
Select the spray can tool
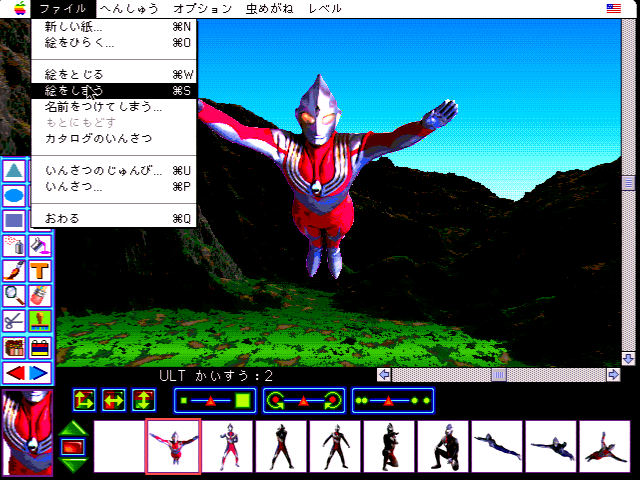tap(14, 246)
